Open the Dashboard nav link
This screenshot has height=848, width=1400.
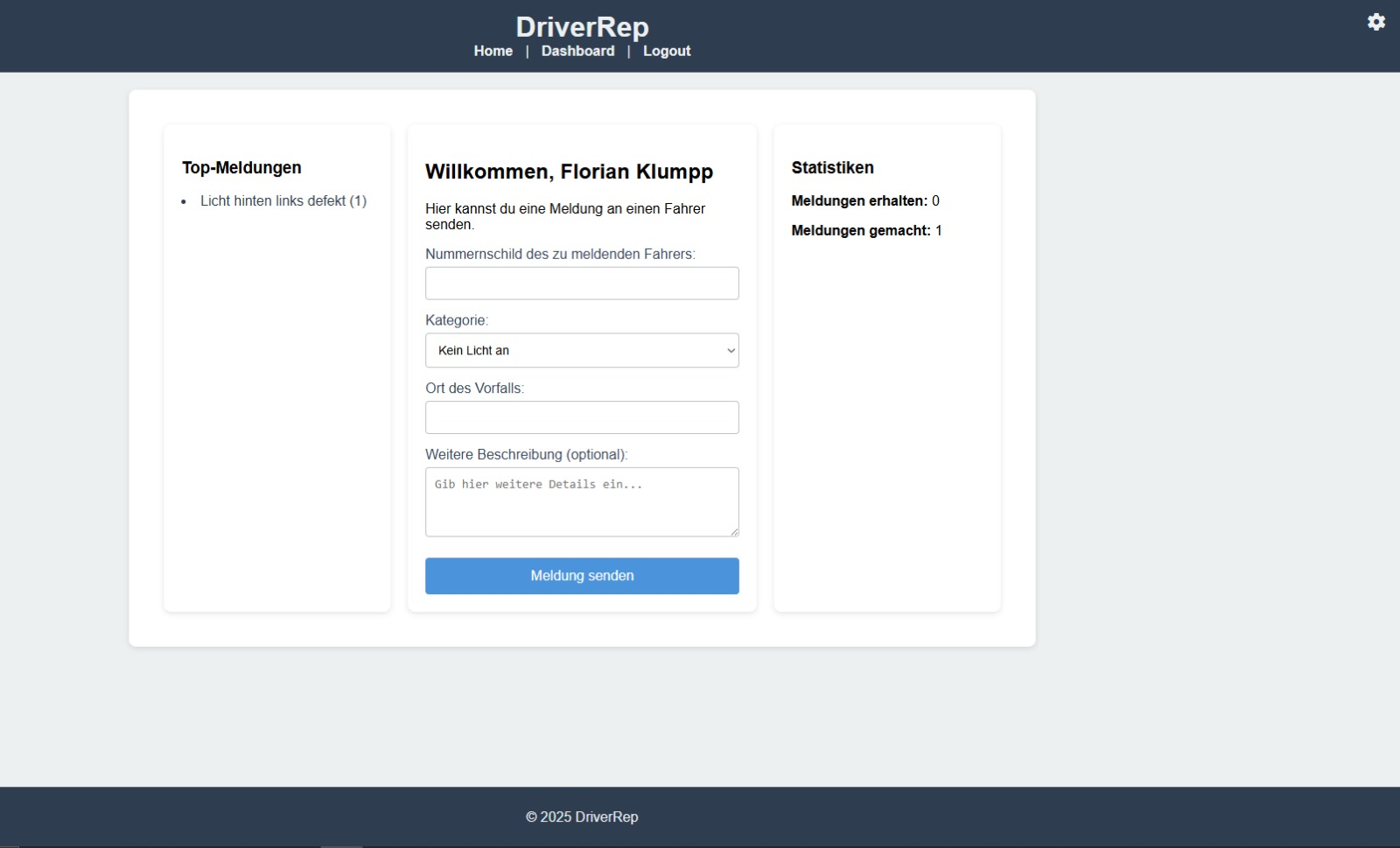click(577, 51)
